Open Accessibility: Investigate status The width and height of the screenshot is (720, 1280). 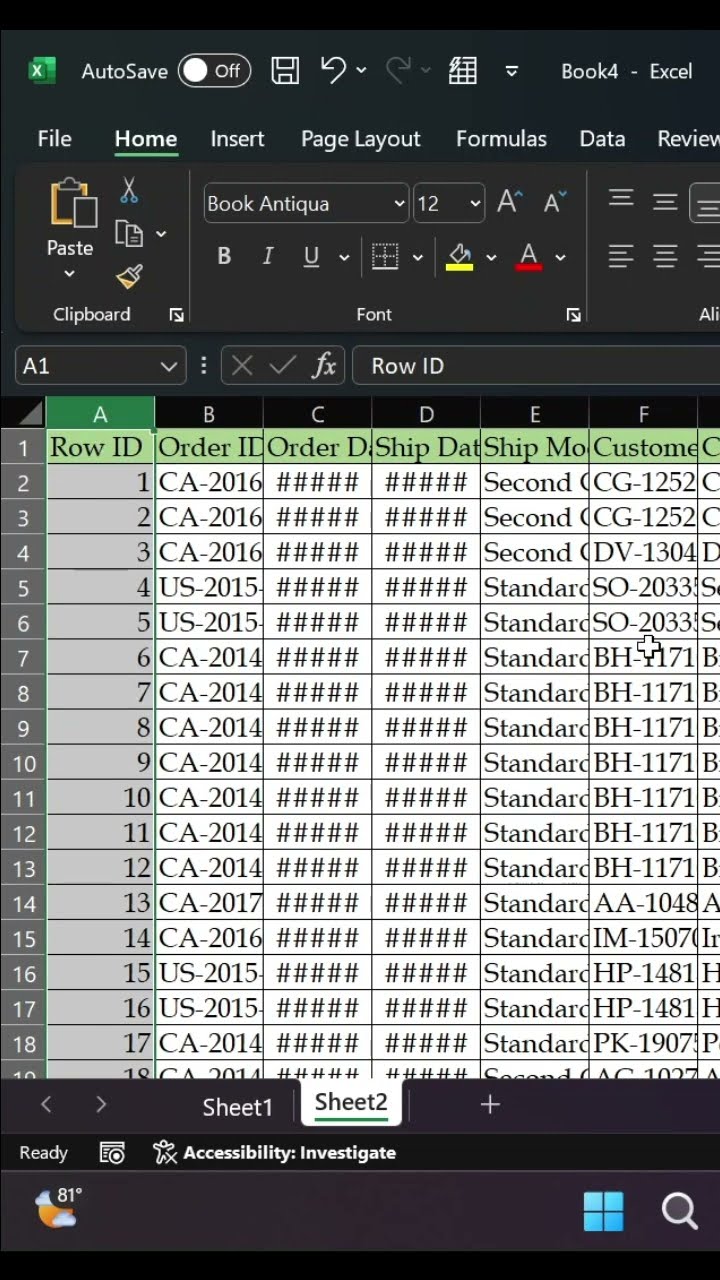coord(275,1153)
